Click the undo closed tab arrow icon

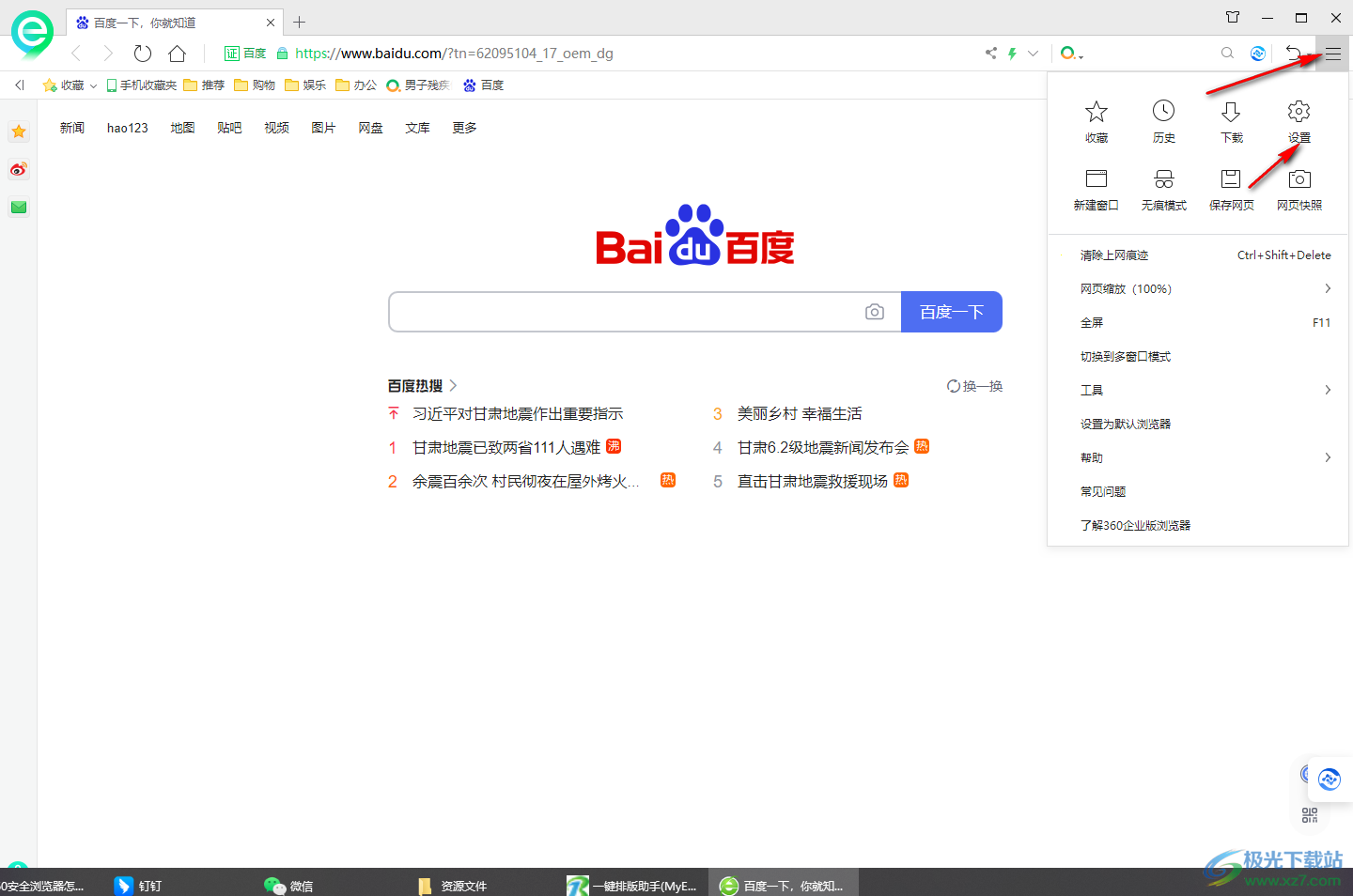[1294, 54]
